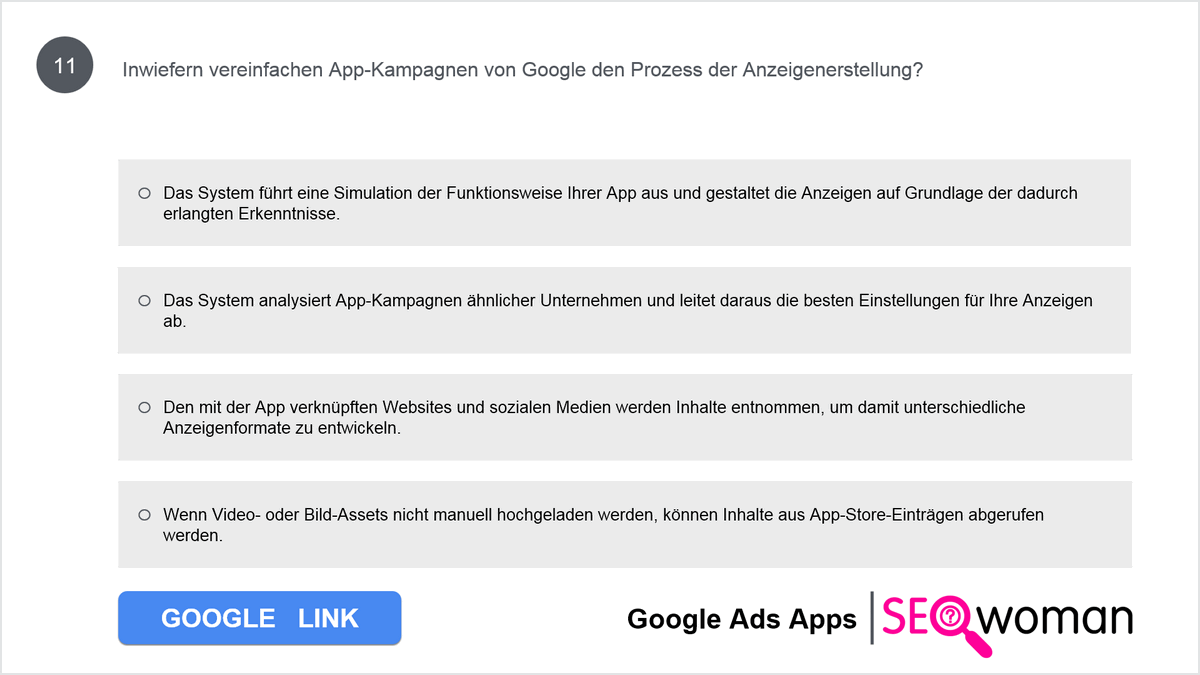Click the word LINK on the blue button

tap(328, 618)
